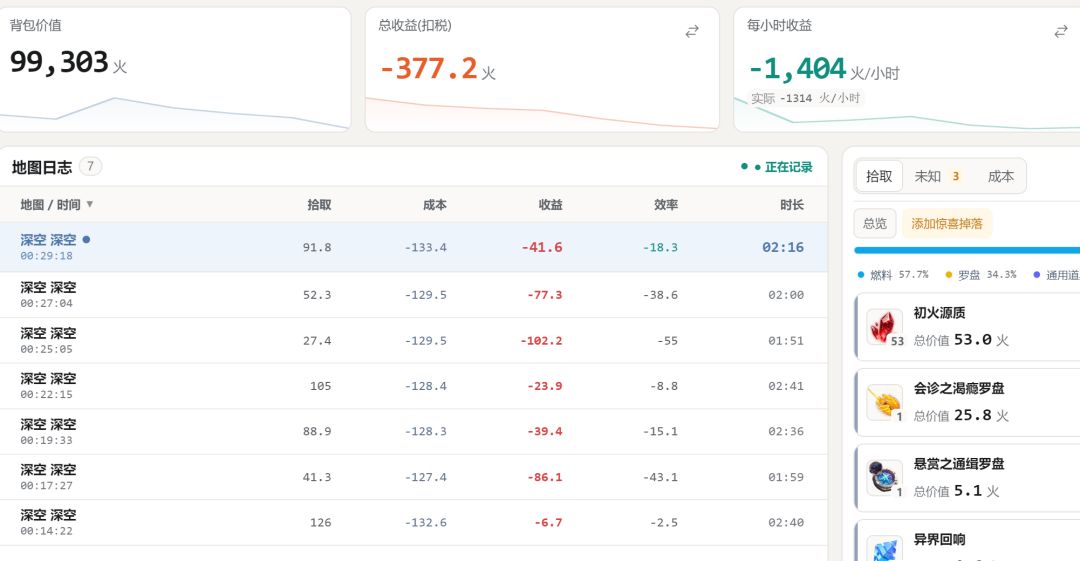Screen dimensions: 1080x561
Task: Open the 会诊之渴瘾罗盘 item card
Action: (967, 402)
